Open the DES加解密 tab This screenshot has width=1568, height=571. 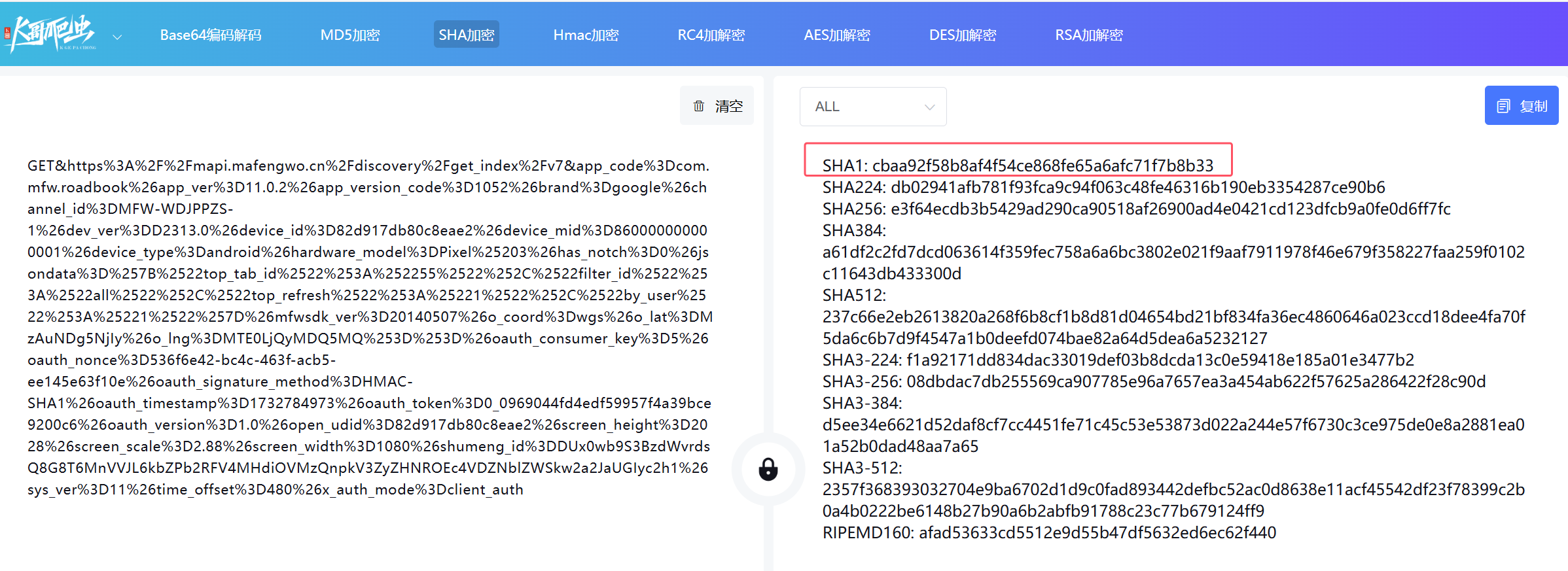coord(963,35)
